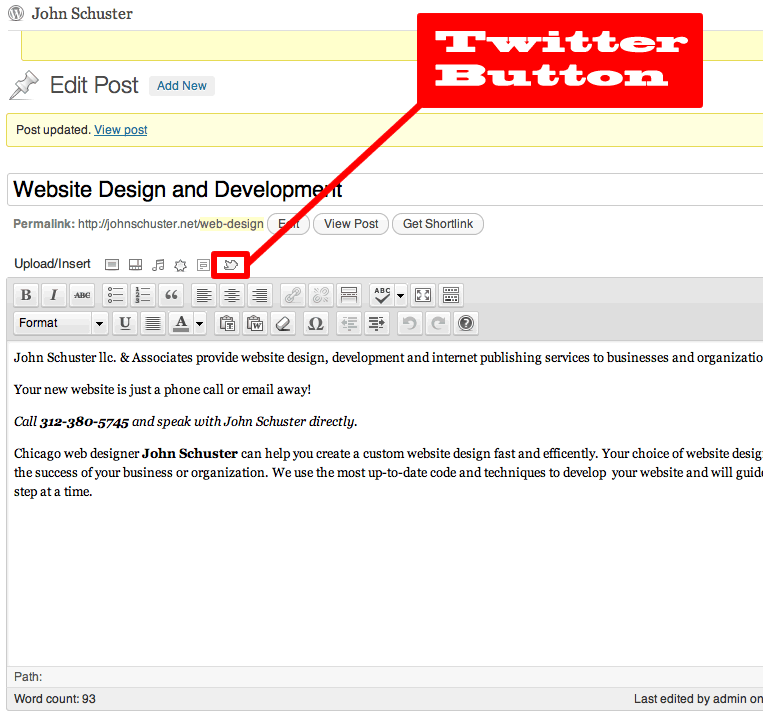Expand the text color picker arrow
Image resolution: width=763 pixels, height=725 pixels.
click(x=200, y=323)
